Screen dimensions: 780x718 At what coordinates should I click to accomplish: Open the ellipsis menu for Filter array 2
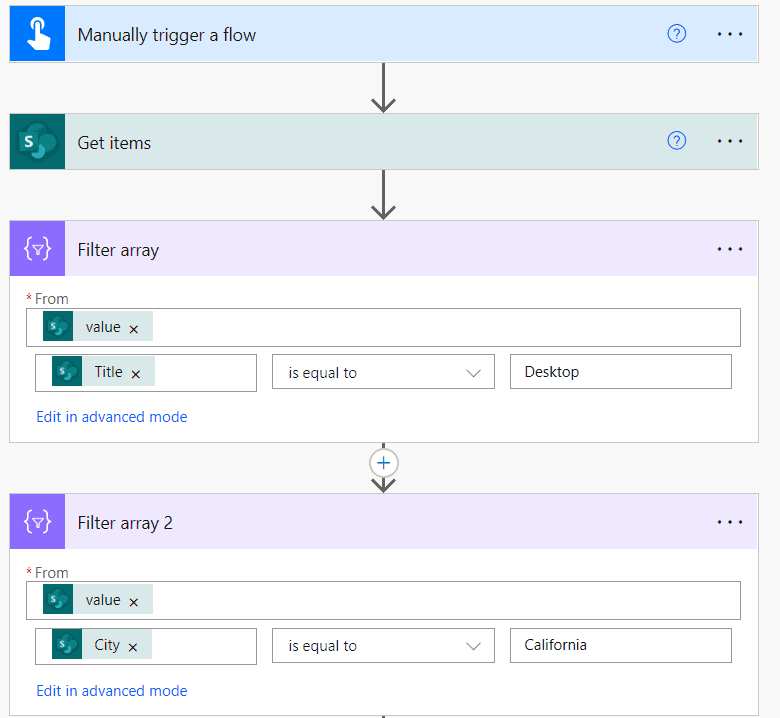pyautogui.click(x=730, y=522)
